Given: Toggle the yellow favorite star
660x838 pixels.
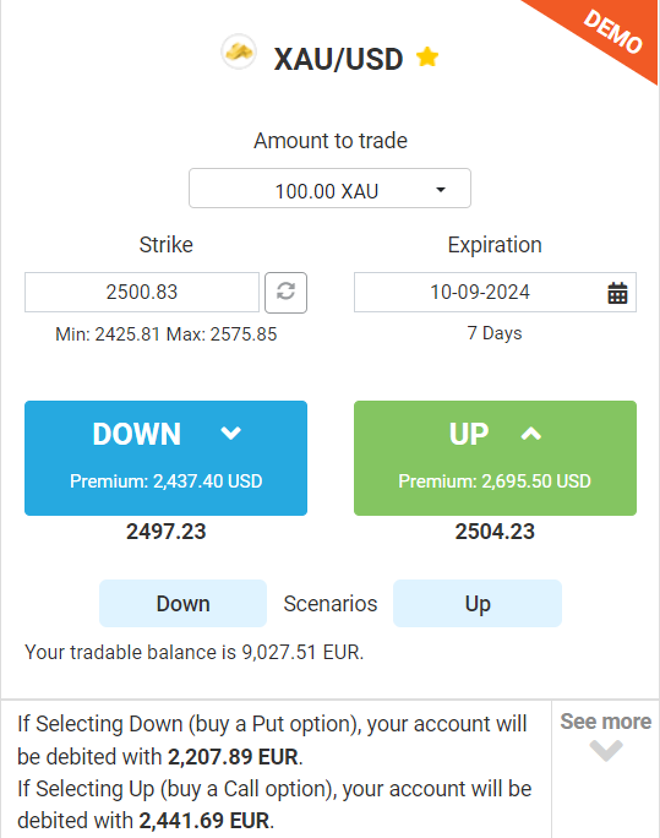Looking at the screenshot, I should pyautogui.click(x=428, y=57).
